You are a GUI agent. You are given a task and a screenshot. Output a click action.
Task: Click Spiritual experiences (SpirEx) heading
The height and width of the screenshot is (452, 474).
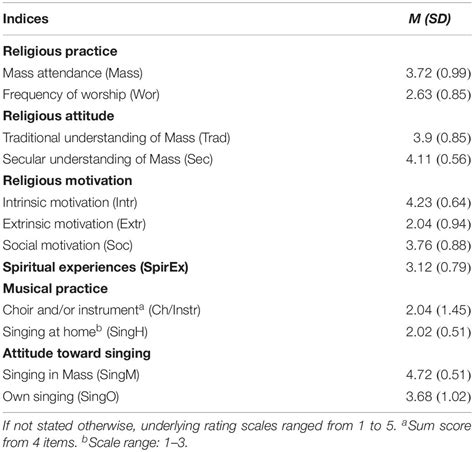pos(95,267)
